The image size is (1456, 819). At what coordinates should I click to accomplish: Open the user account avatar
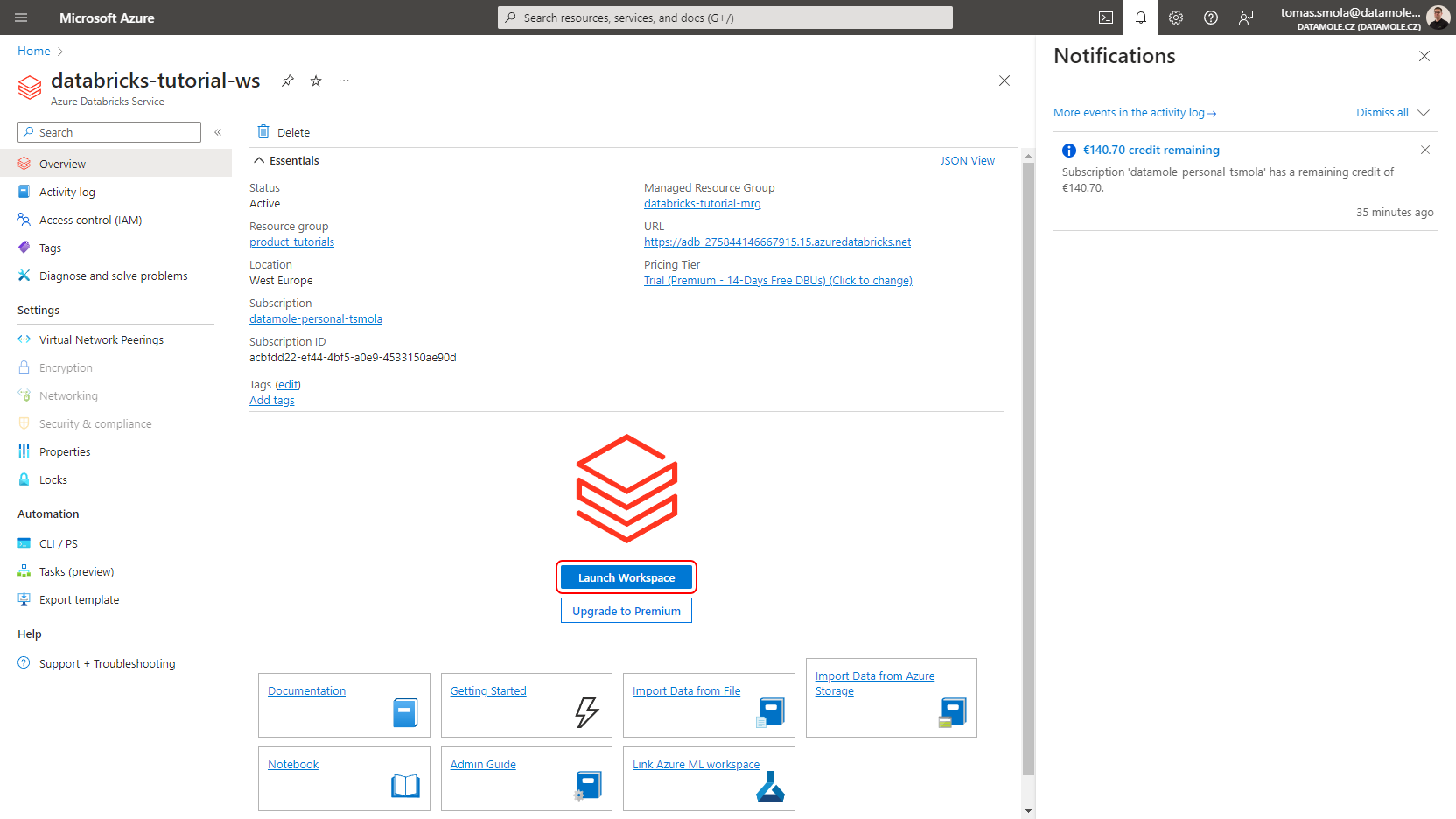tap(1438, 17)
